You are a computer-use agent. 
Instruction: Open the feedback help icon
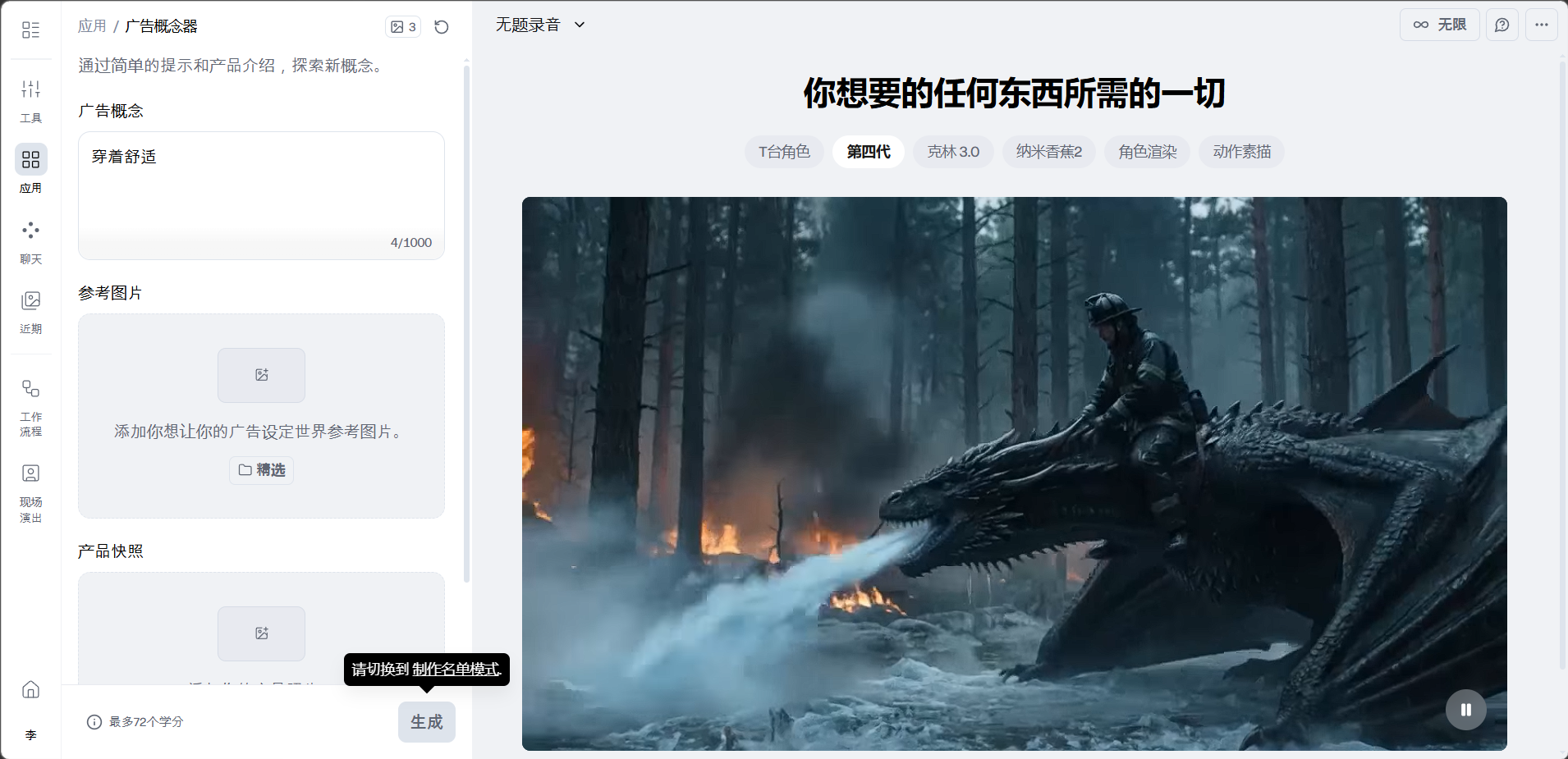[x=1502, y=25]
